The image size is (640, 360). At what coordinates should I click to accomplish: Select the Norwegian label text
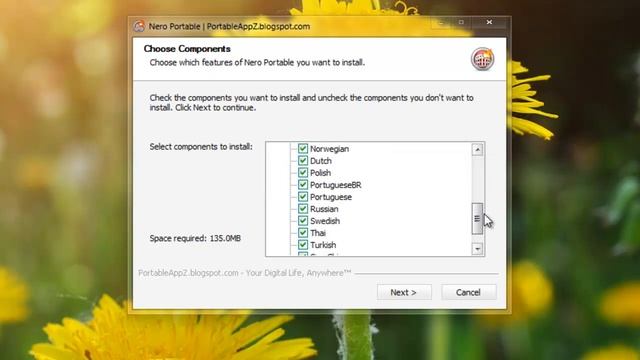pos(329,149)
